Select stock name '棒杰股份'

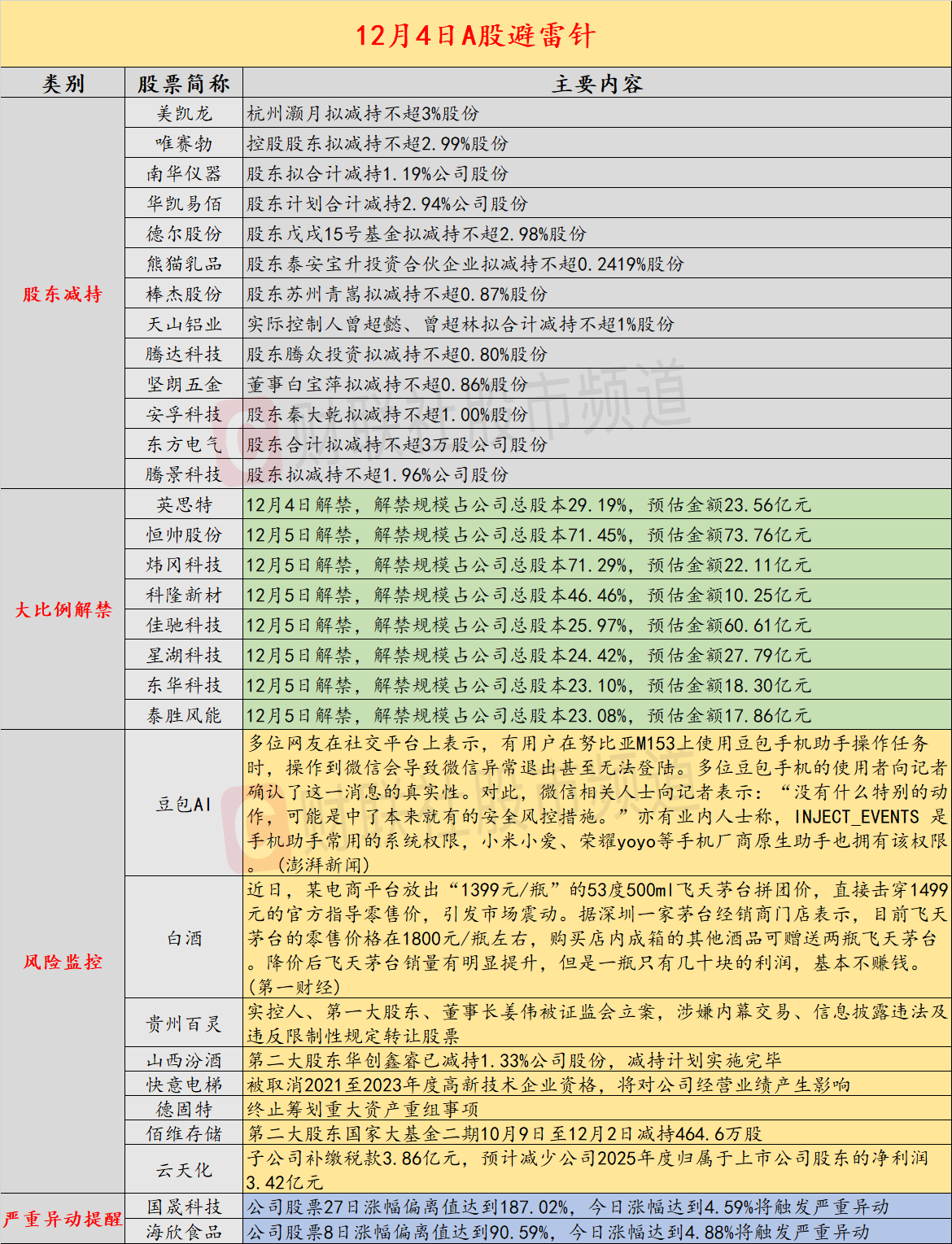tap(184, 295)
